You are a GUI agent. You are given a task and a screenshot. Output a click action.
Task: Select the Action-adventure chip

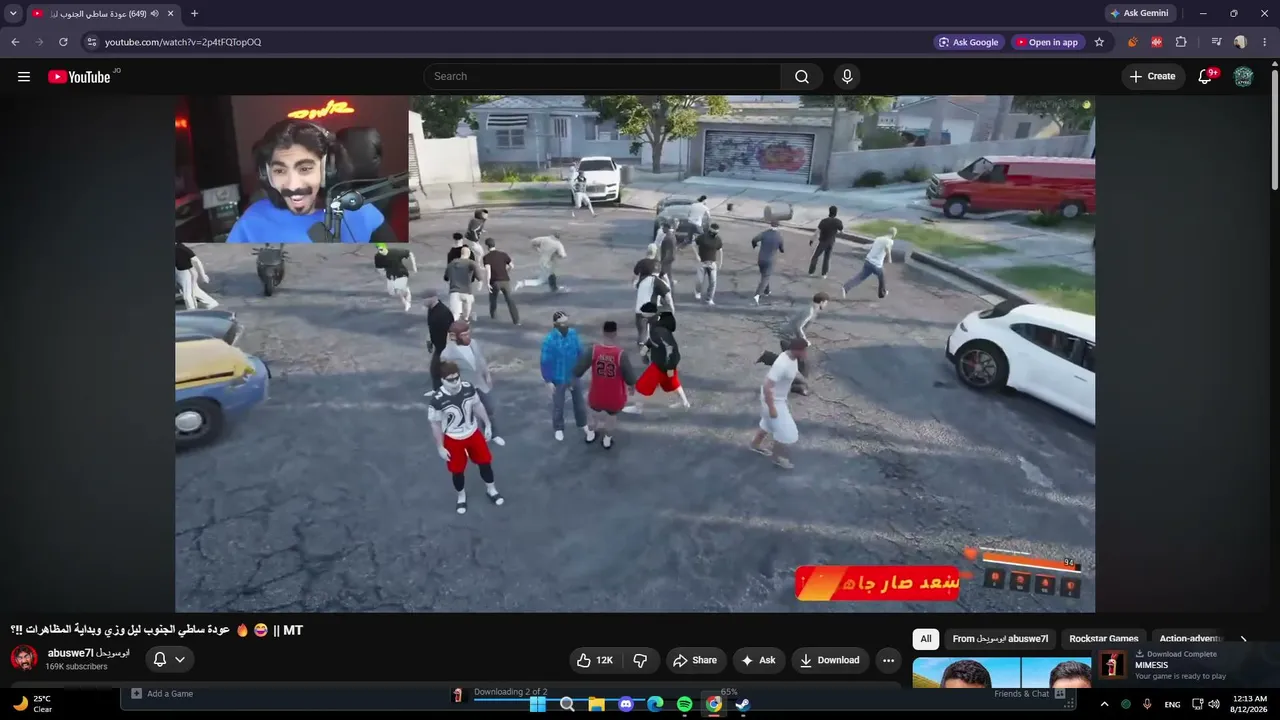(x=1191, y=639)
